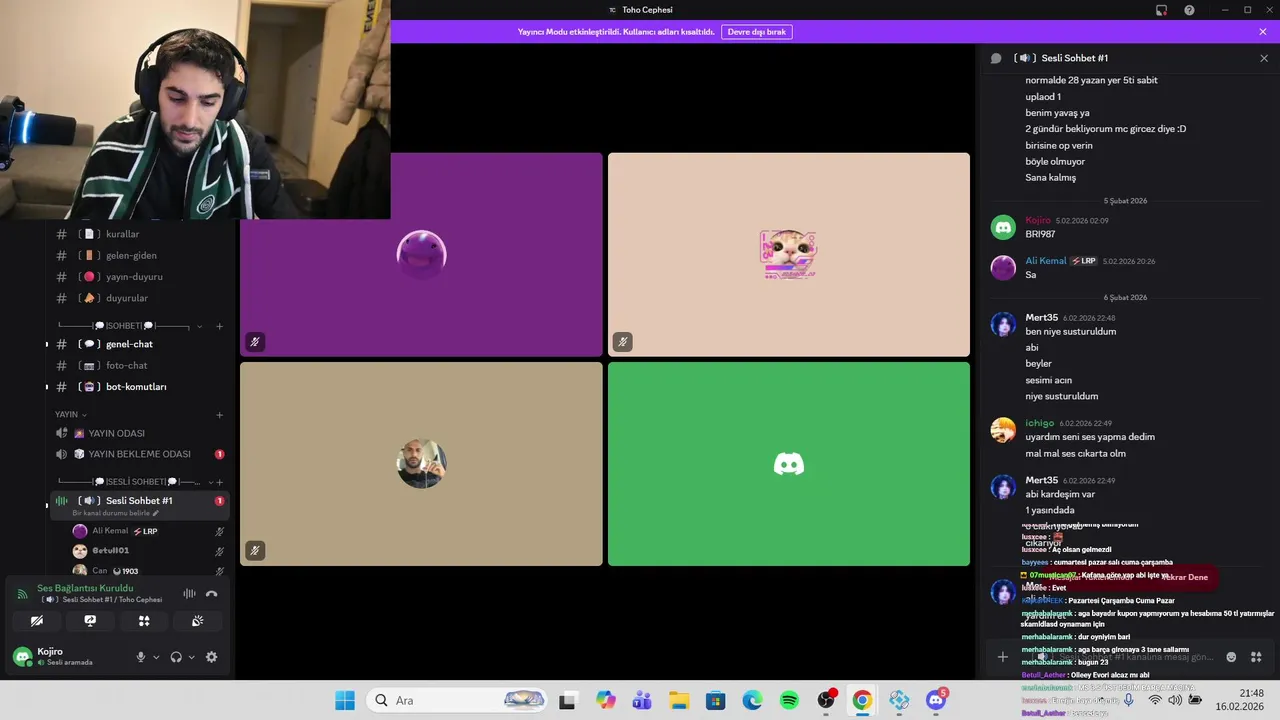Mute Kojiro's microphone
The width and height of the screenshot is (1280, 720).
click(x=141, y=657)
